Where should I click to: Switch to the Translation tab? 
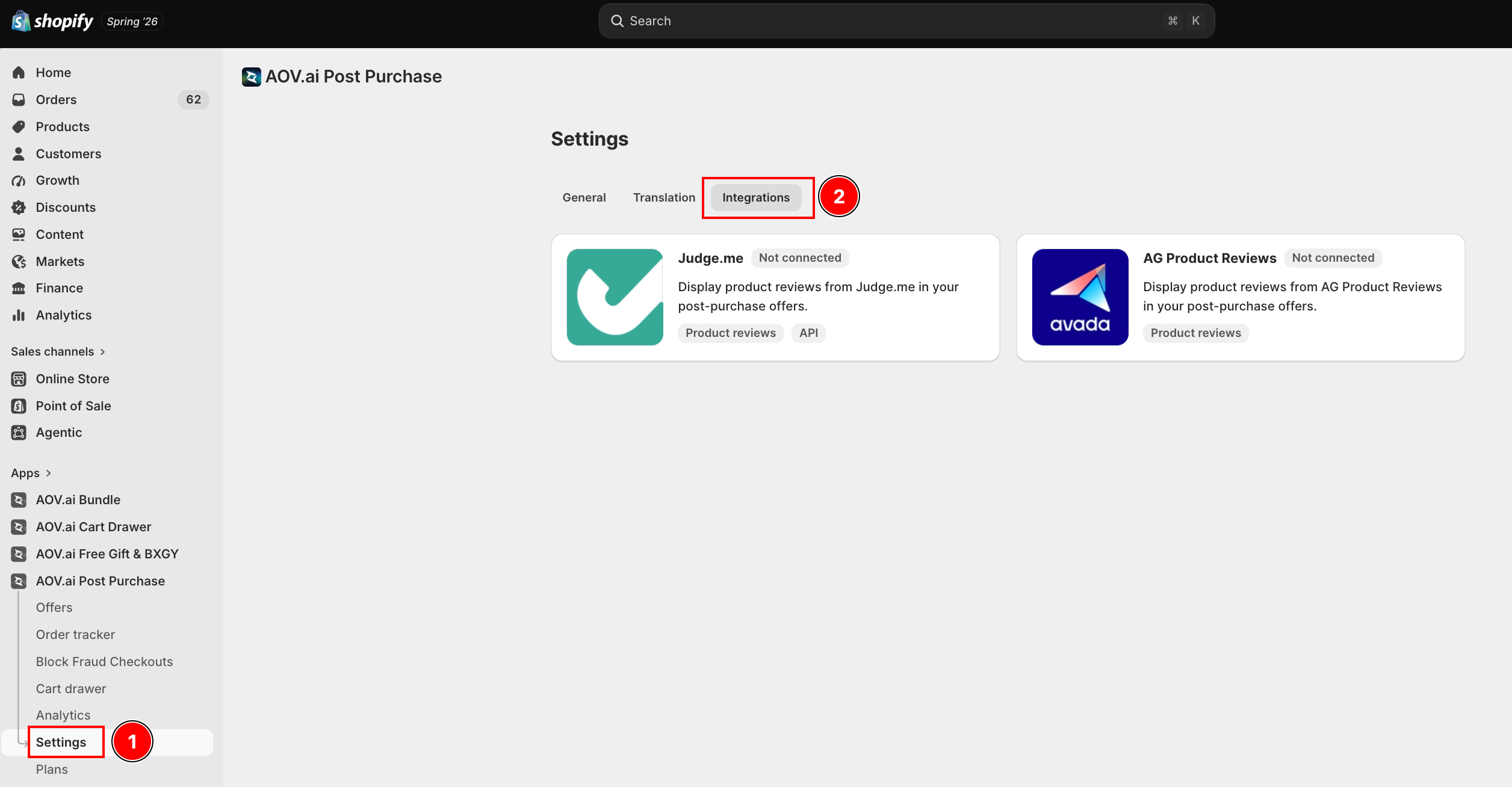click(664, 198)
